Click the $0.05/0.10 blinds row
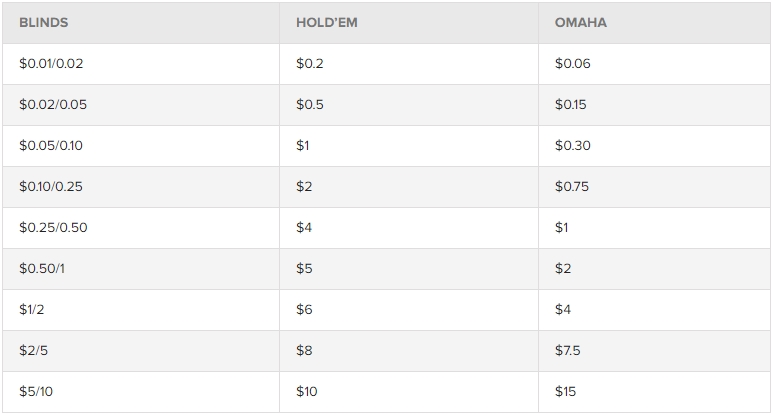 (51, 146)
